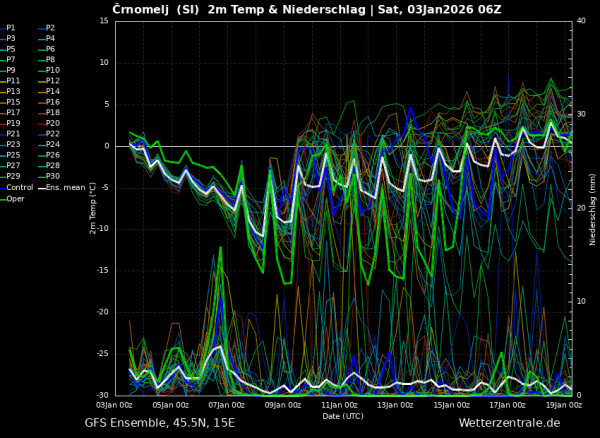The height and width of the screenshot is (438, 600).
Task: Click the -30 temperature axis tick
Action: click(103, 395)
